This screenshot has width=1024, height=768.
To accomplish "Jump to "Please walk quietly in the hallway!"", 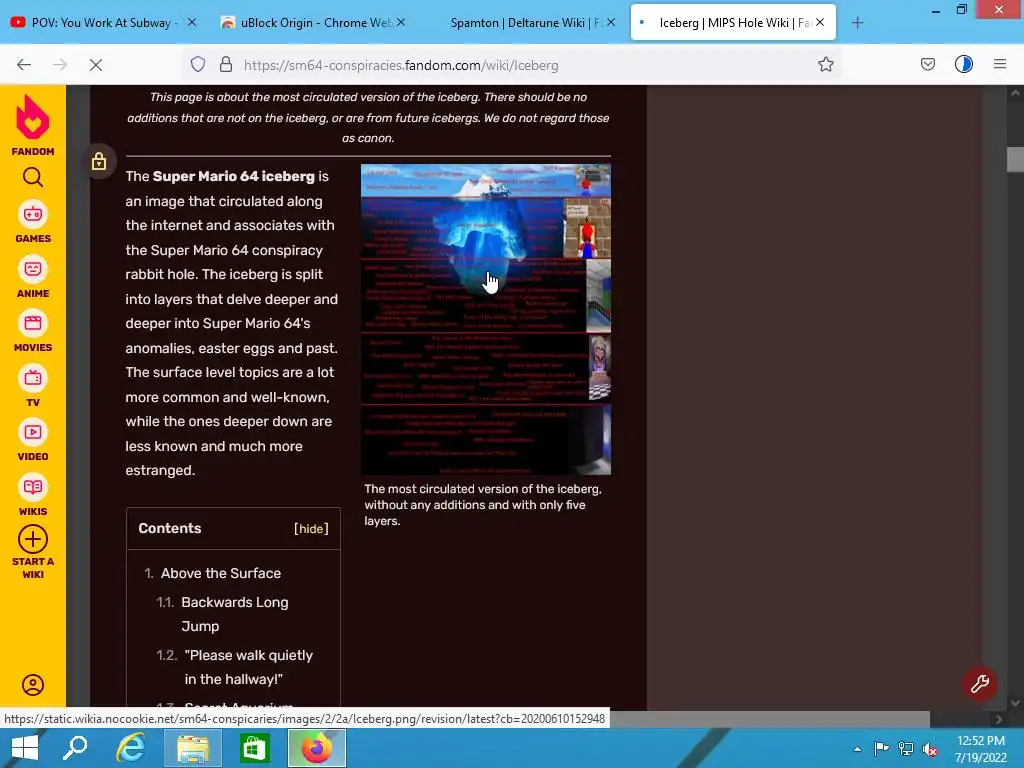I will 248,667.
